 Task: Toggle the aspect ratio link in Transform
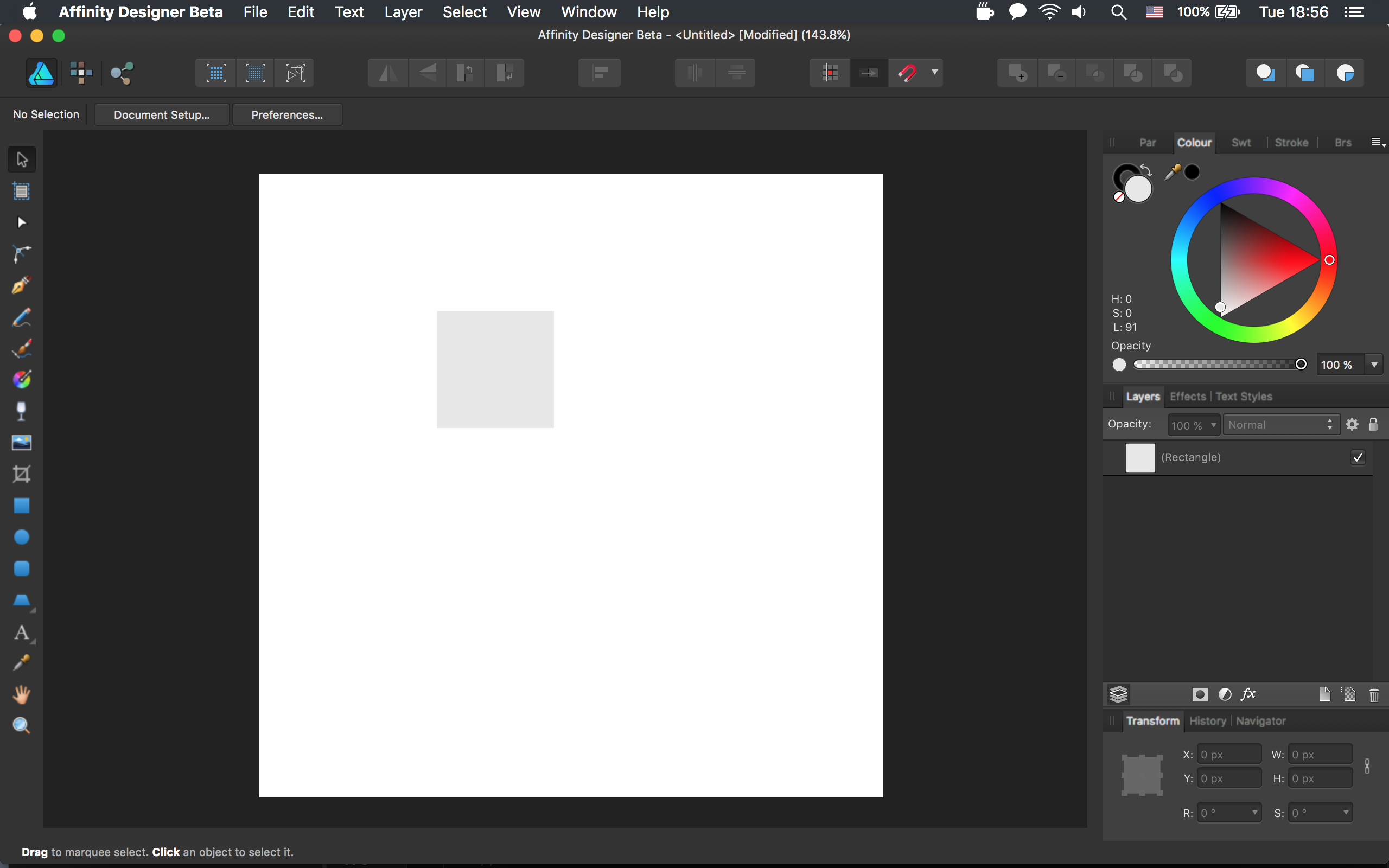coord(1367,767)
